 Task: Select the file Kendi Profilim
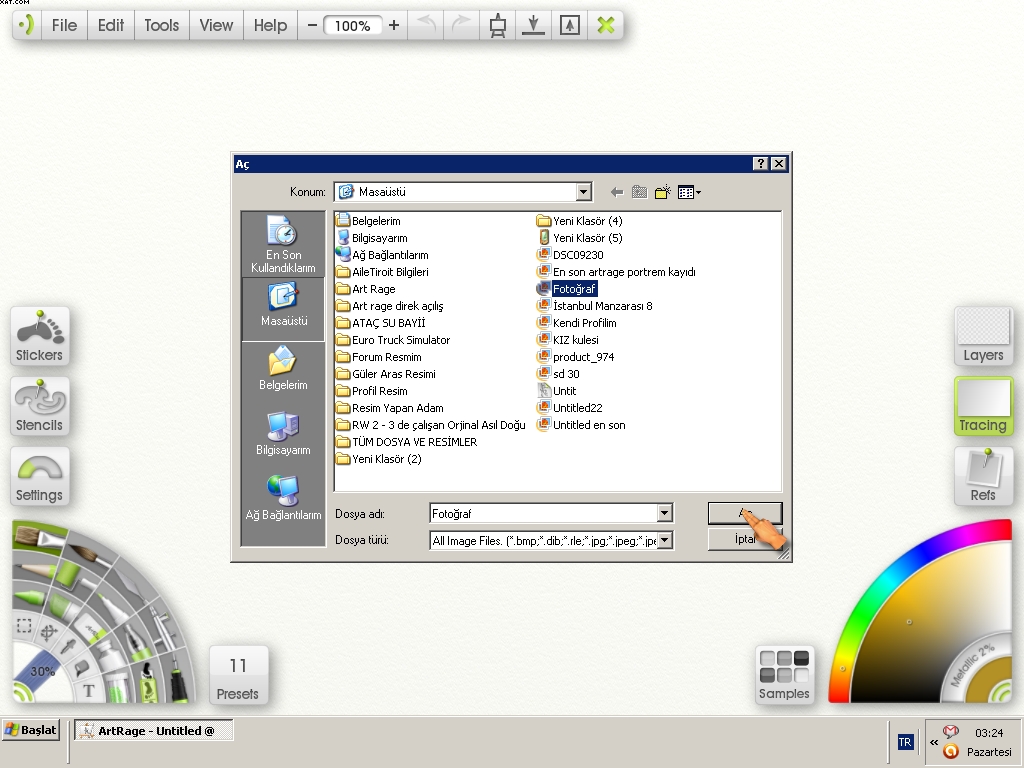click(x=577, y=323)
